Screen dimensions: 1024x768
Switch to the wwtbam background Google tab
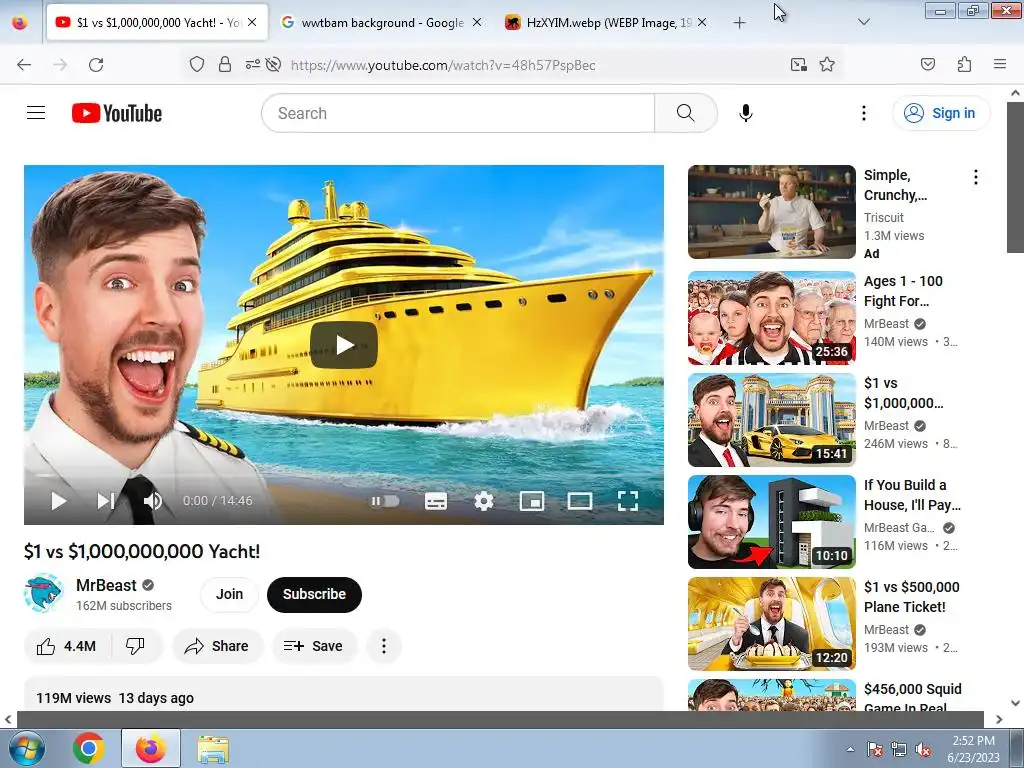click(x=382, y=23)
